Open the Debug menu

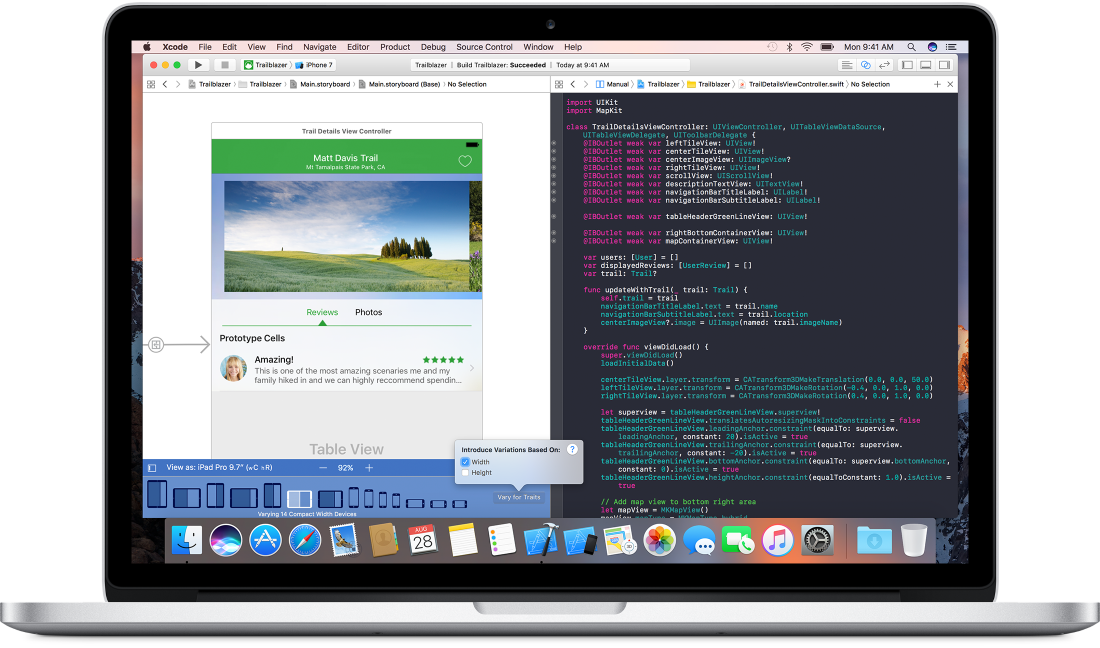coord(433,47)
